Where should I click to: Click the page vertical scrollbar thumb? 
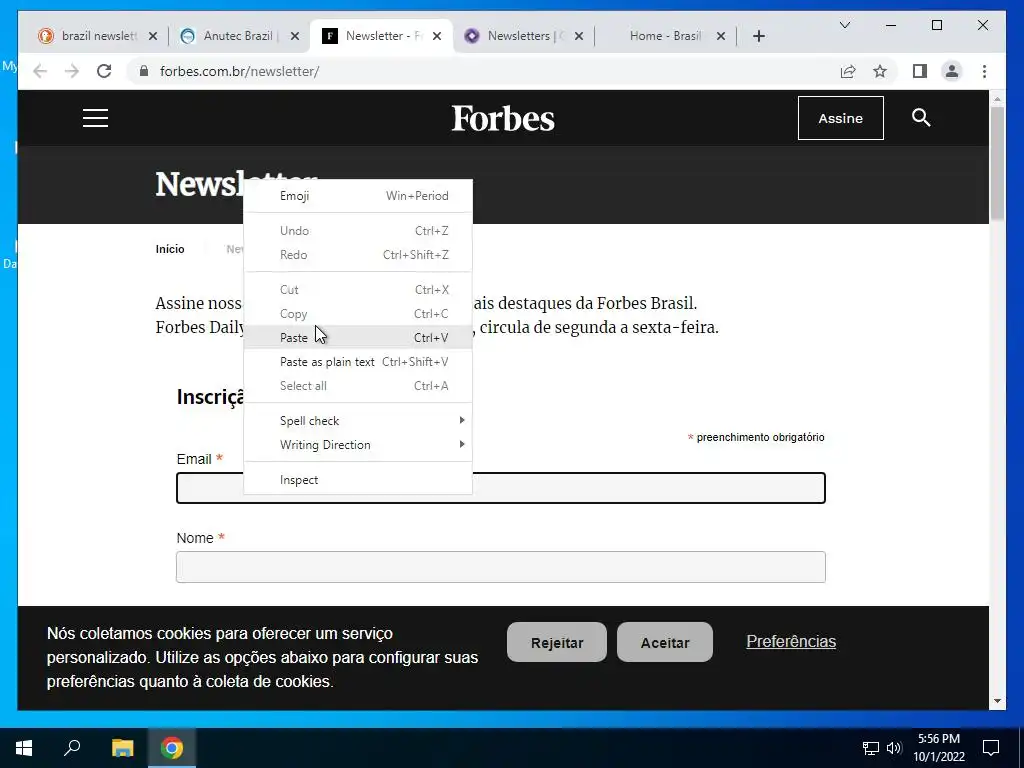997,163
